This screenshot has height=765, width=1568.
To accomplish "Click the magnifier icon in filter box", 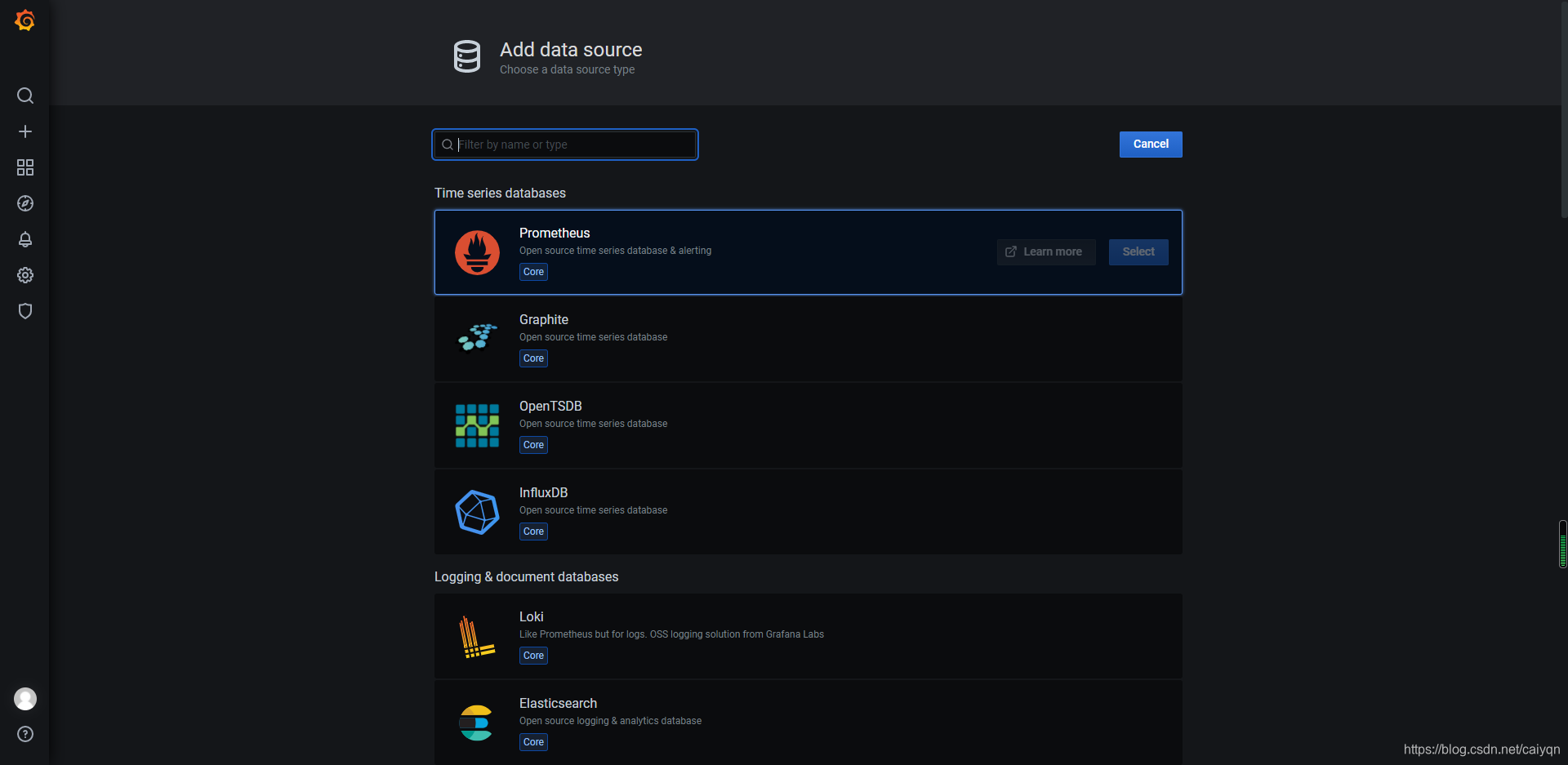I will coord(448,145).
